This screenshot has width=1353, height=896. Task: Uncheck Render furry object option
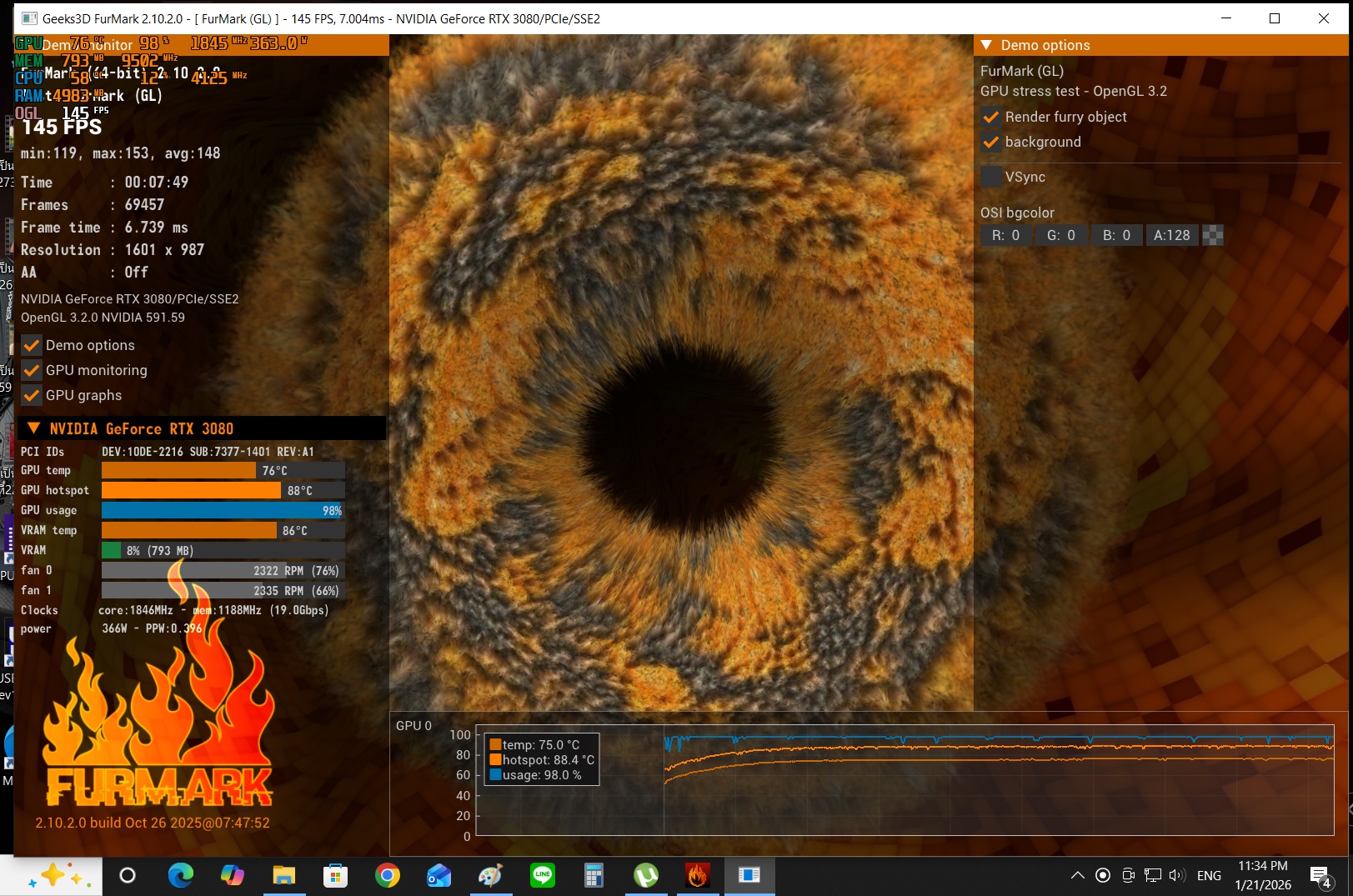pyautogui.click(x=991, y=118)
